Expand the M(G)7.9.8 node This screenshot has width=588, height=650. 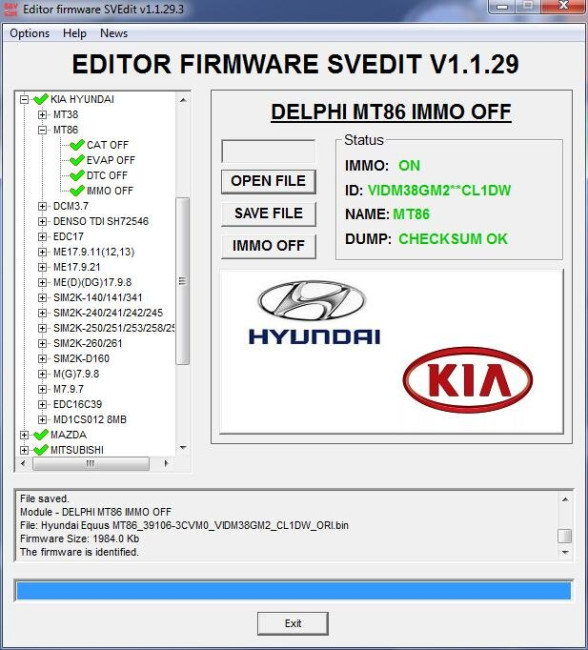42,374
